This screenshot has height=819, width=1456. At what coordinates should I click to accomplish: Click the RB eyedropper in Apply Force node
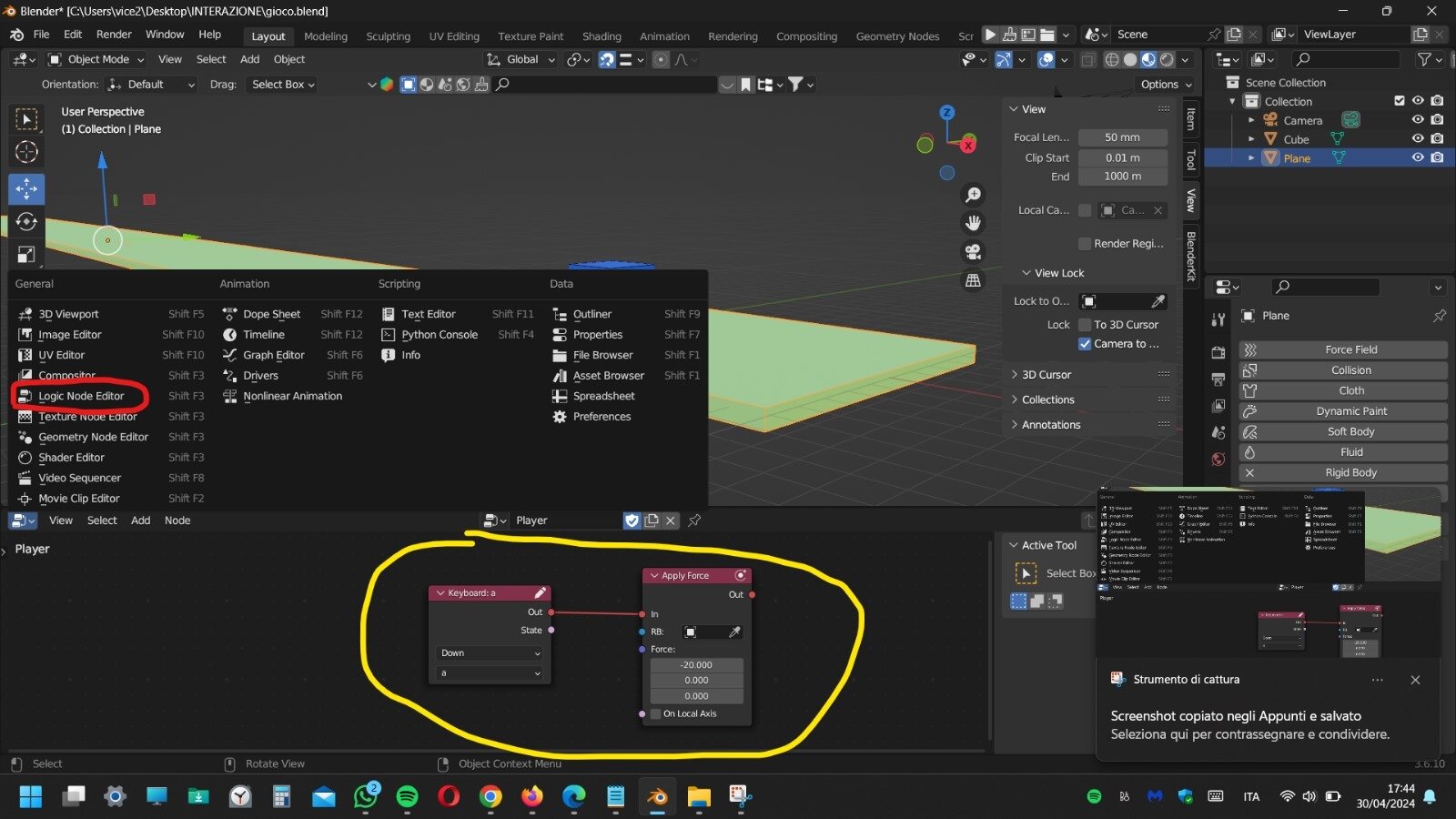click(x=734, y=632)
